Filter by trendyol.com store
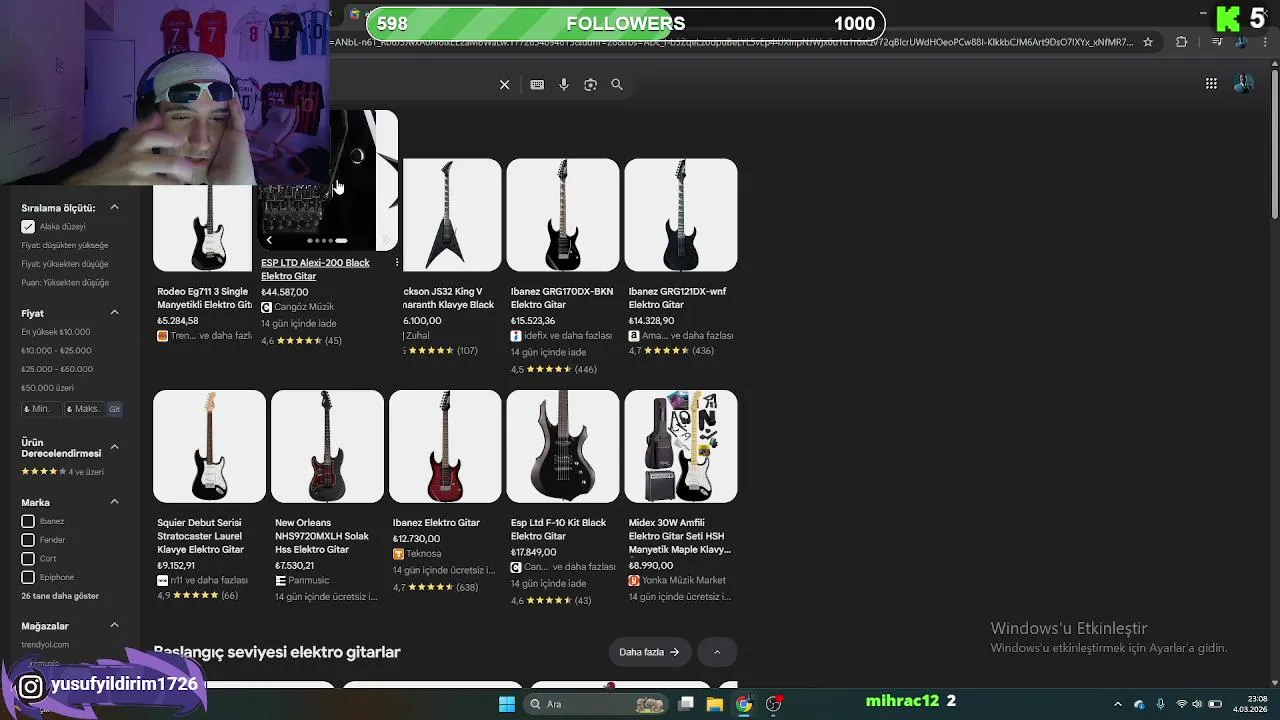 (x=45, y=645)
